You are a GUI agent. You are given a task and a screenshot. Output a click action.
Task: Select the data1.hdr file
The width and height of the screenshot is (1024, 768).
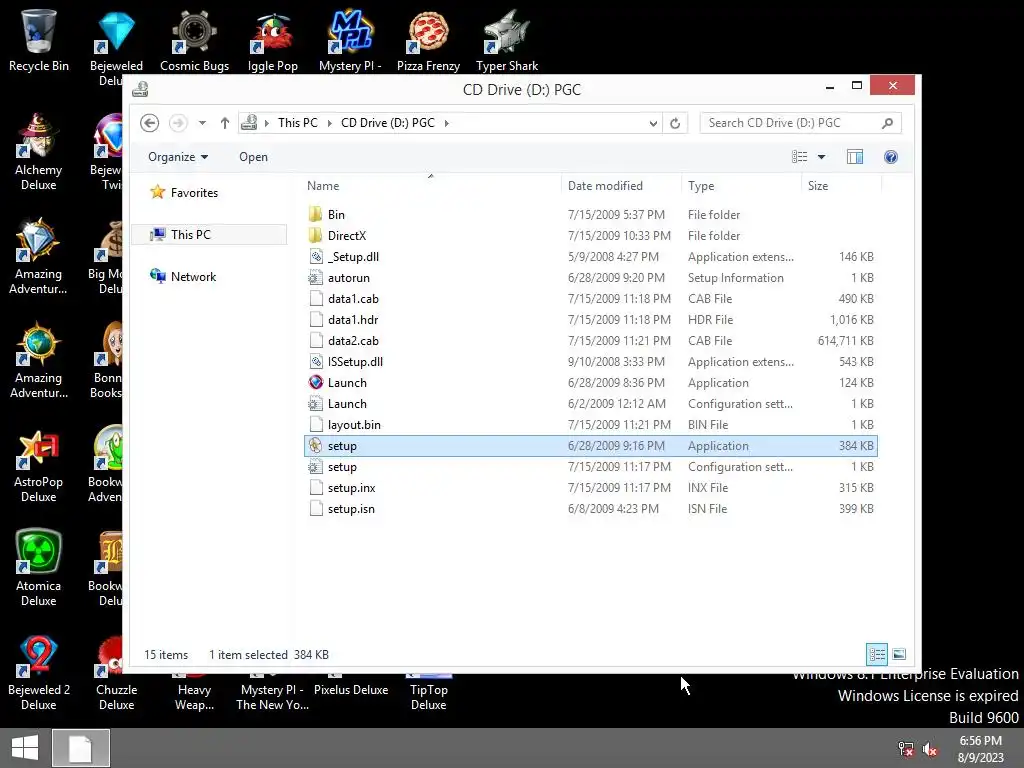click(x=590, y=319)
